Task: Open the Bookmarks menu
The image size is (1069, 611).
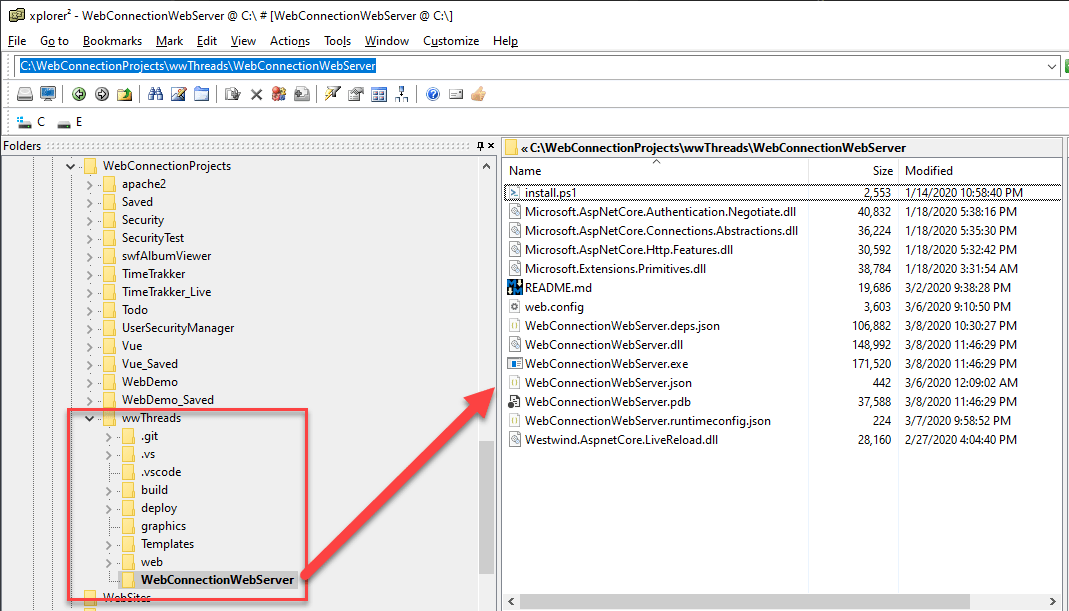Action: tap(112, 41)
